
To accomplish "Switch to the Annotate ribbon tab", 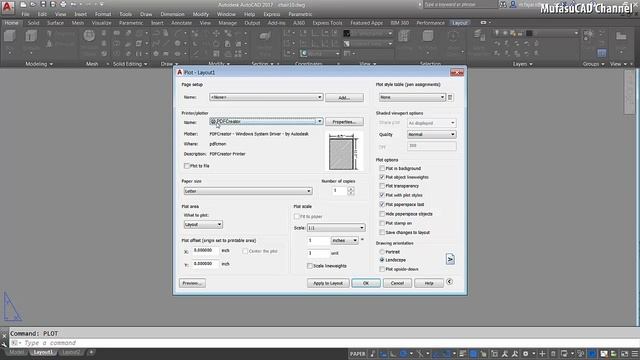I will 182,23.
